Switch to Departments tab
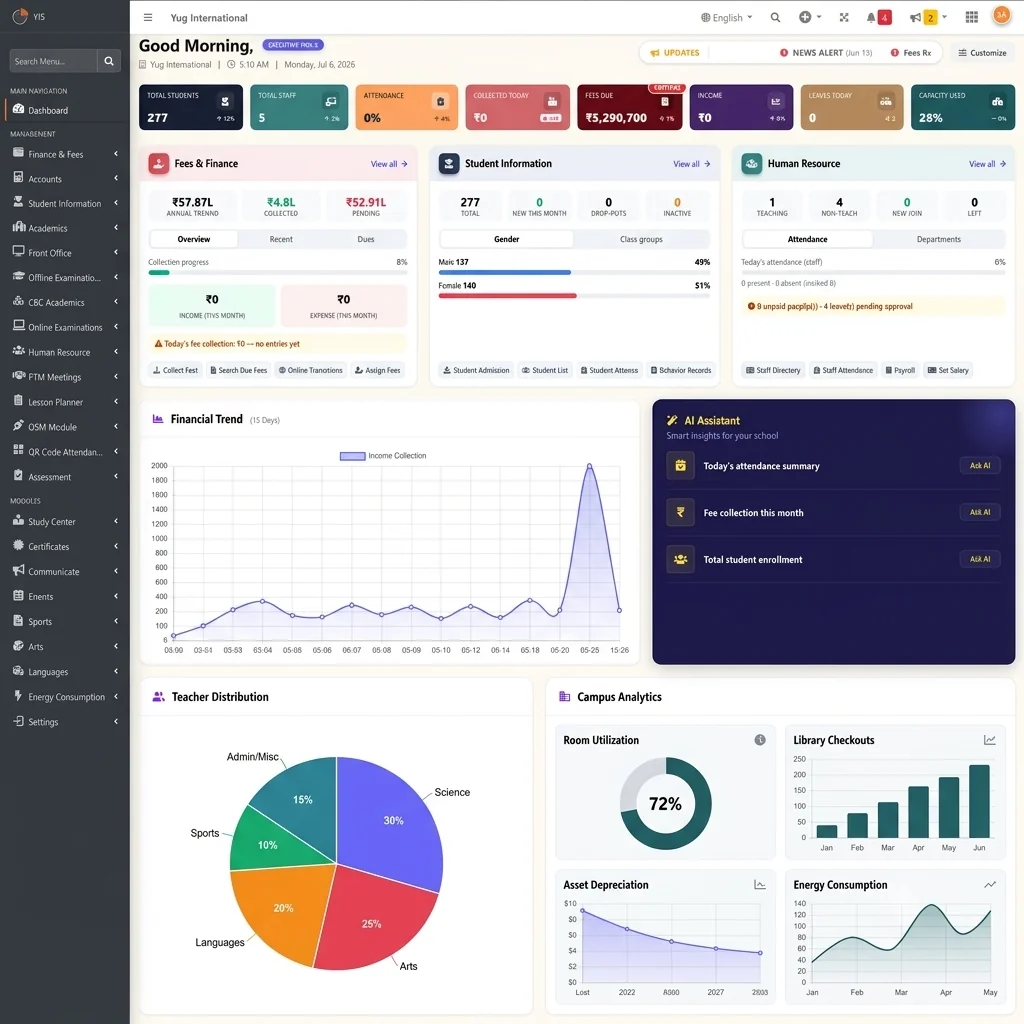This screenshot has width=1024, height=1024. [x=938, y=239]
